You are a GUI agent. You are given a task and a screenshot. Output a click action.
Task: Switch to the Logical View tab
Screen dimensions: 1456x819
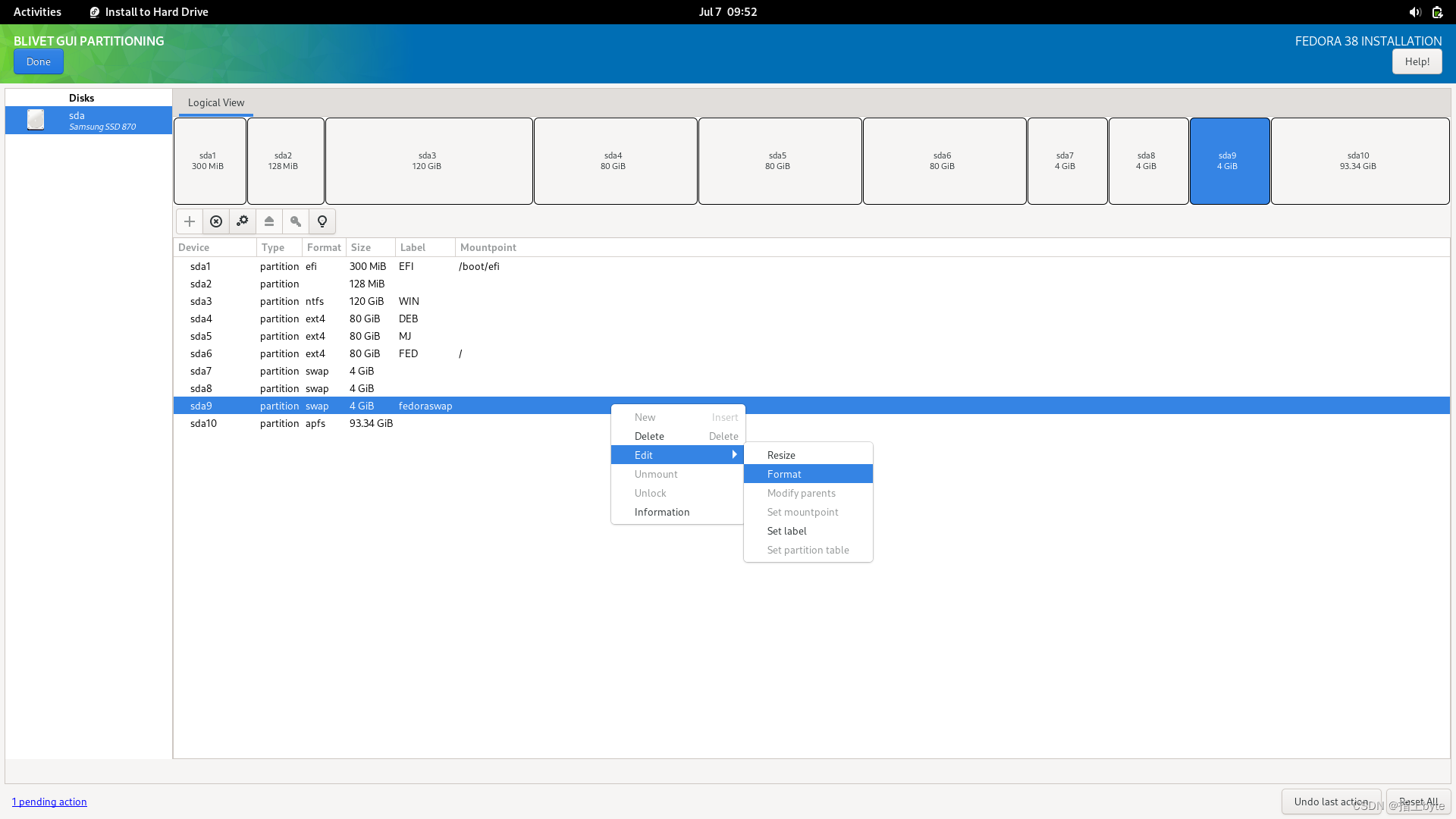pos(216,102)
